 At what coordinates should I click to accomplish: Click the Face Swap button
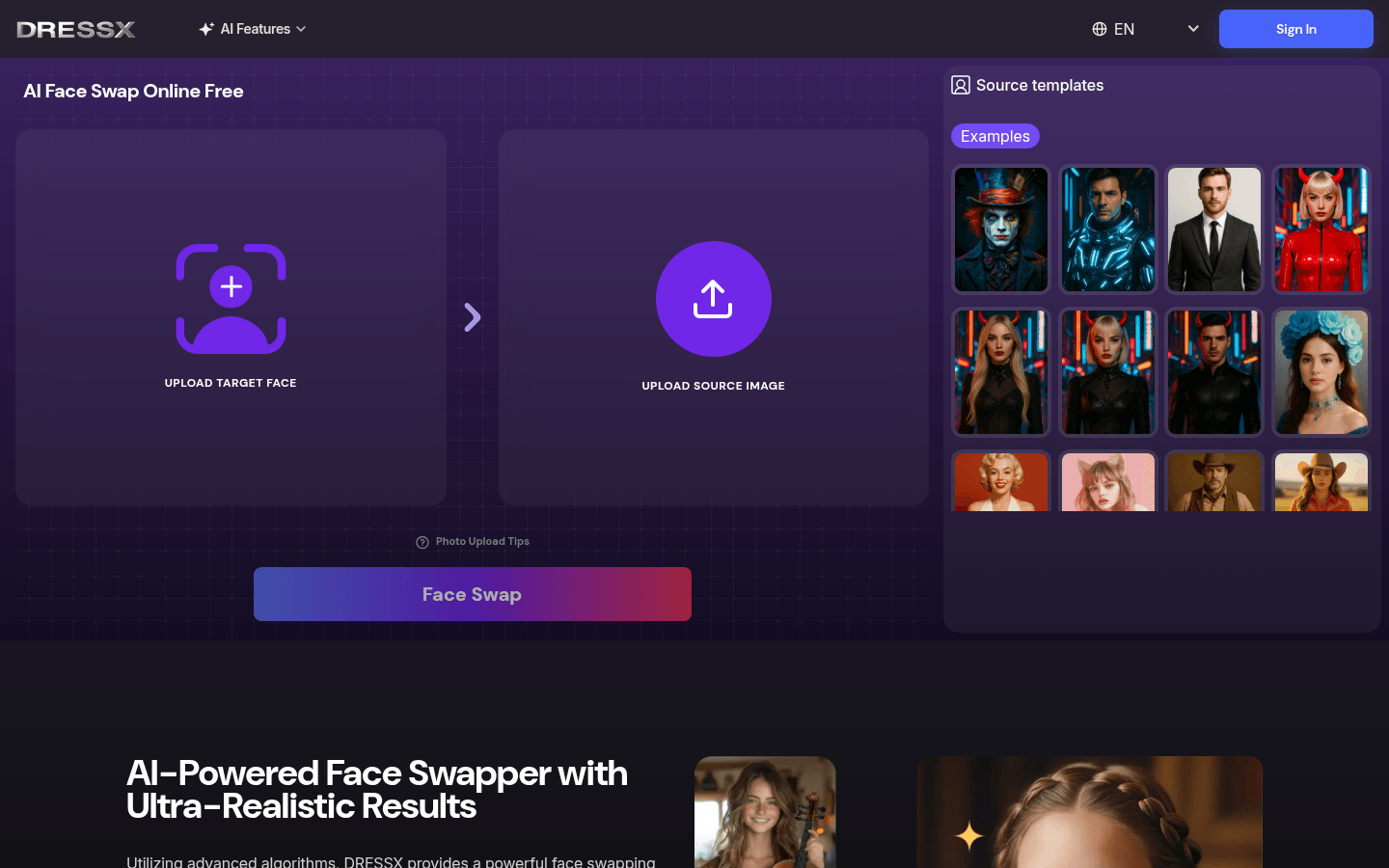pyautogui.click(x=473, y=594)
